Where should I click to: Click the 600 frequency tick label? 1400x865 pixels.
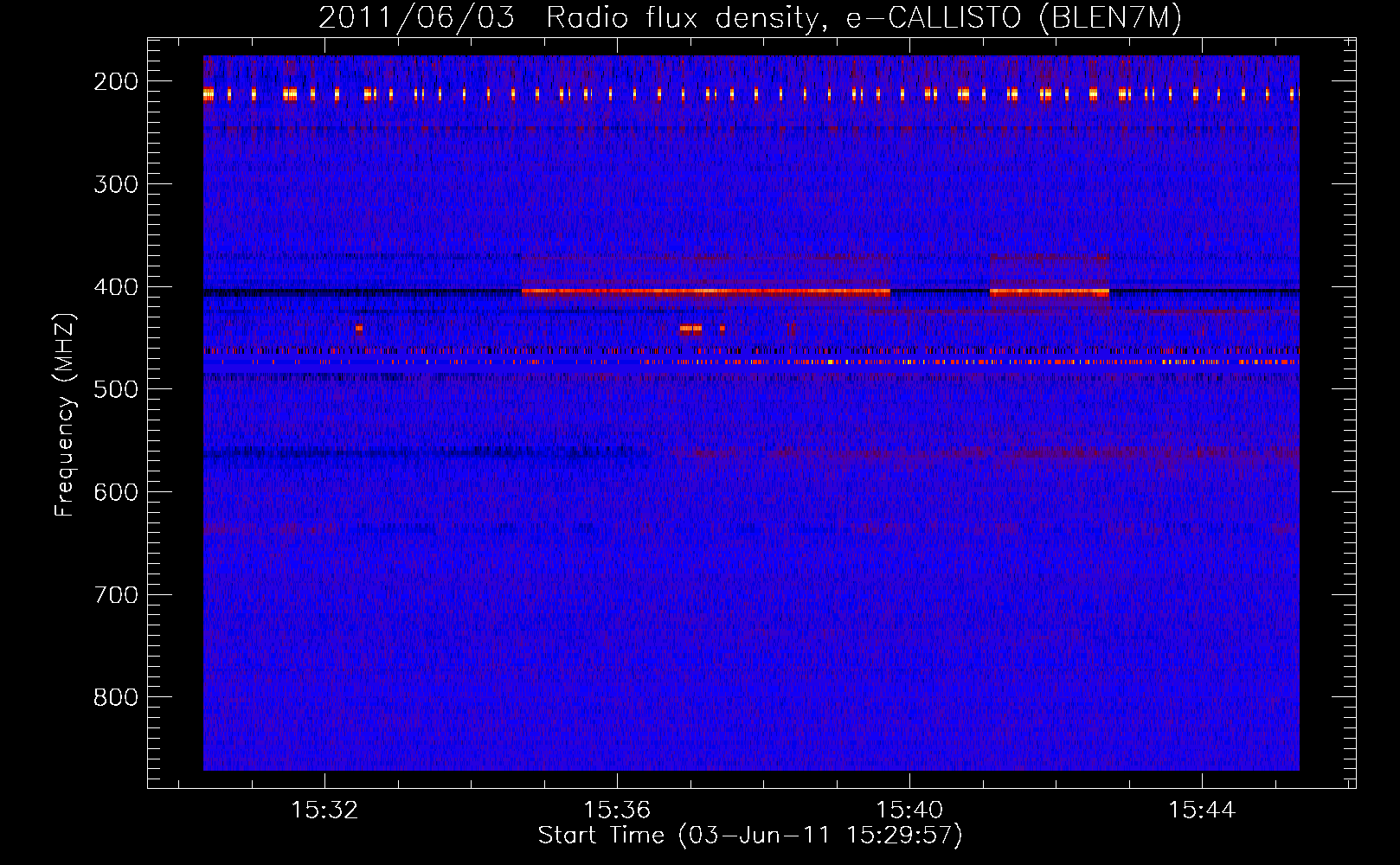tap(116, 492)
